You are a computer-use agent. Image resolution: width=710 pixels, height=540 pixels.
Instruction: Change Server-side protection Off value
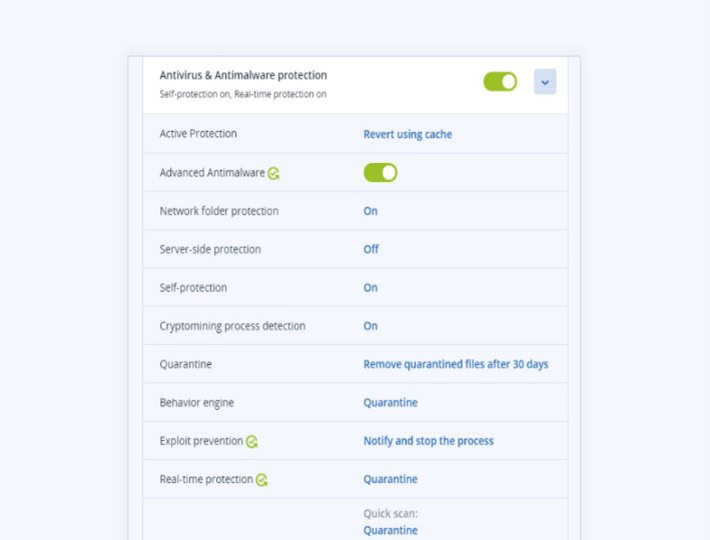[x=371, y=249]
